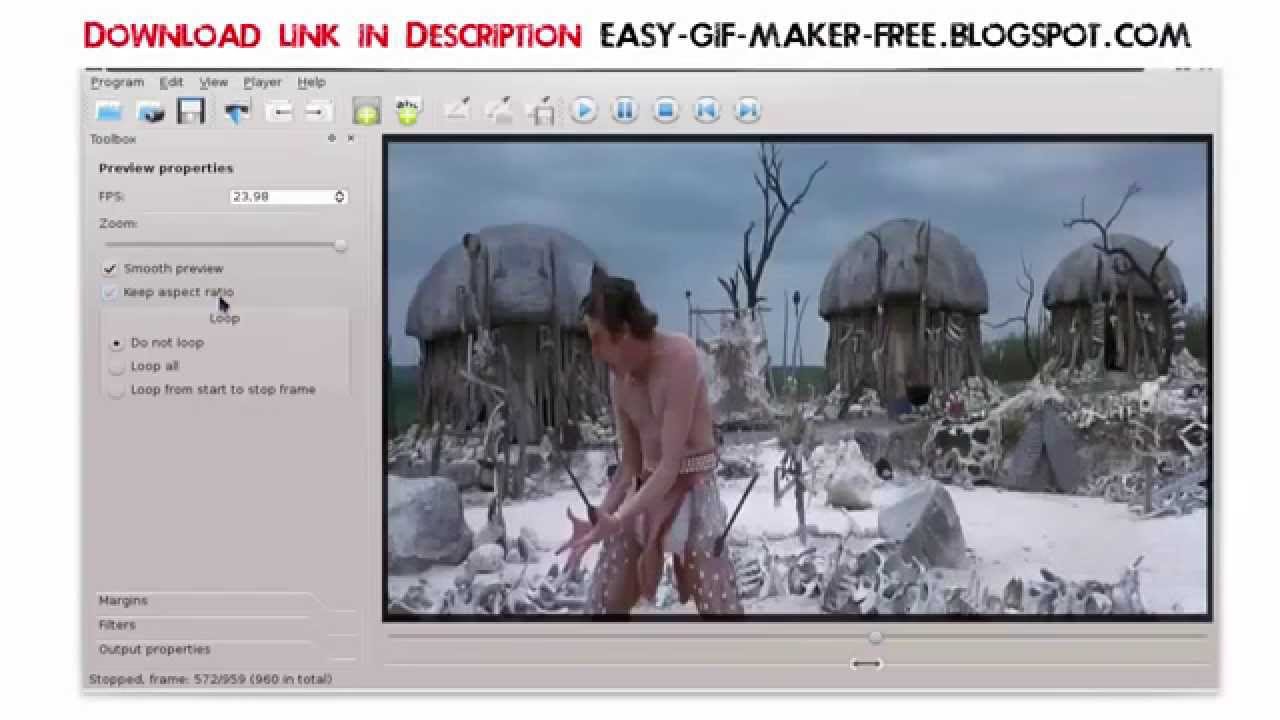Image resolution: width=1280 pixels, height=720 pixels.
Task: Click the start-stop range slider handle
Action: [x=866, y=663]
